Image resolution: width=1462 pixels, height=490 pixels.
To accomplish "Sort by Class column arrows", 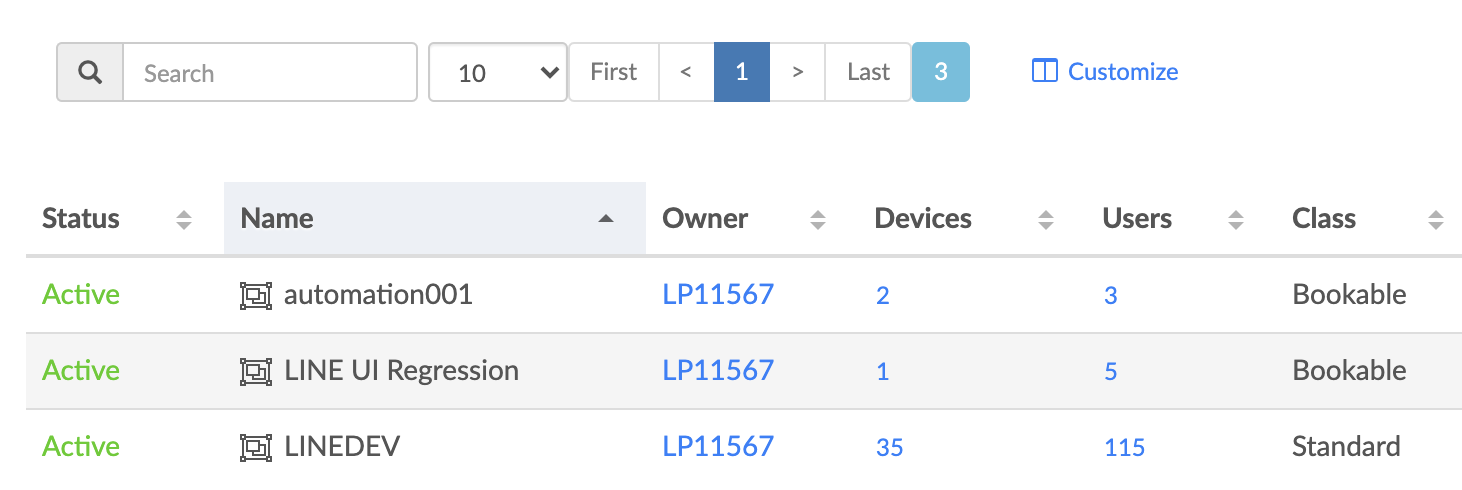I will (x=1436, y=220).
